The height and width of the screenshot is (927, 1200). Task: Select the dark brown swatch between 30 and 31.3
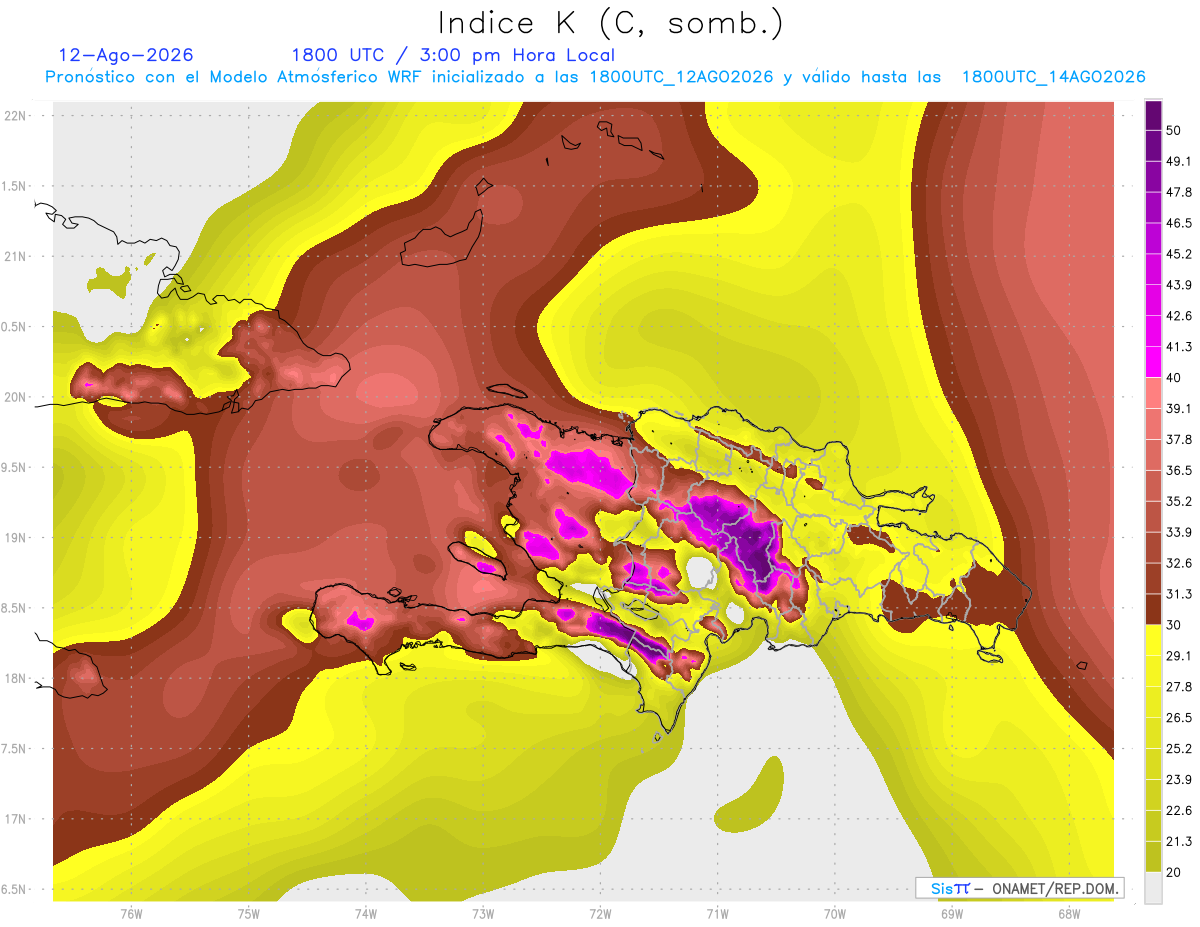(1153, 609)
